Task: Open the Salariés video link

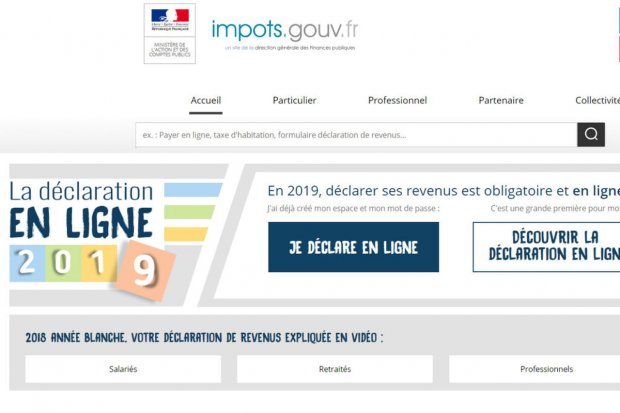Action: (123, 369)
